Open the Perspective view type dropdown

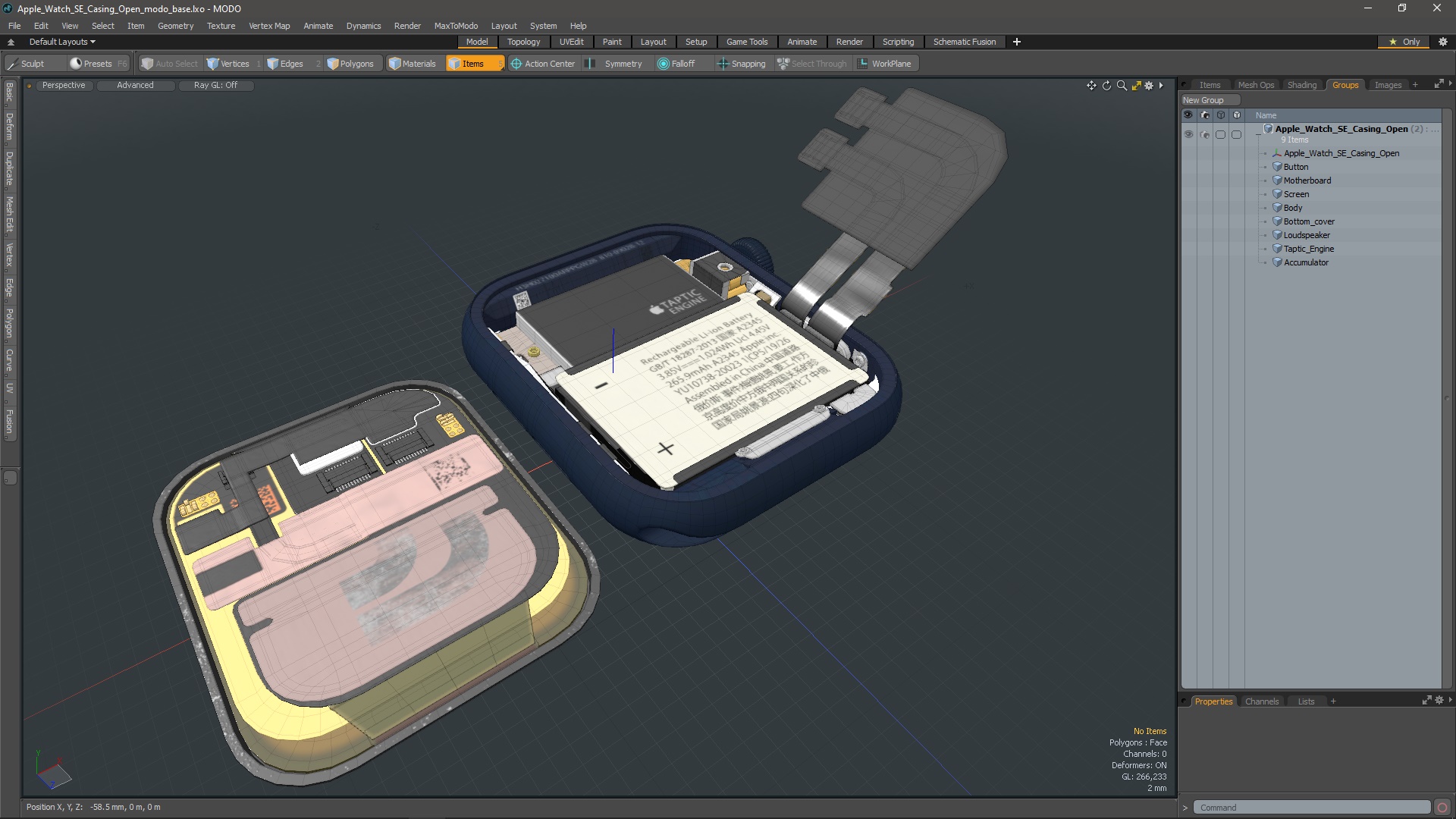[64, 85]
